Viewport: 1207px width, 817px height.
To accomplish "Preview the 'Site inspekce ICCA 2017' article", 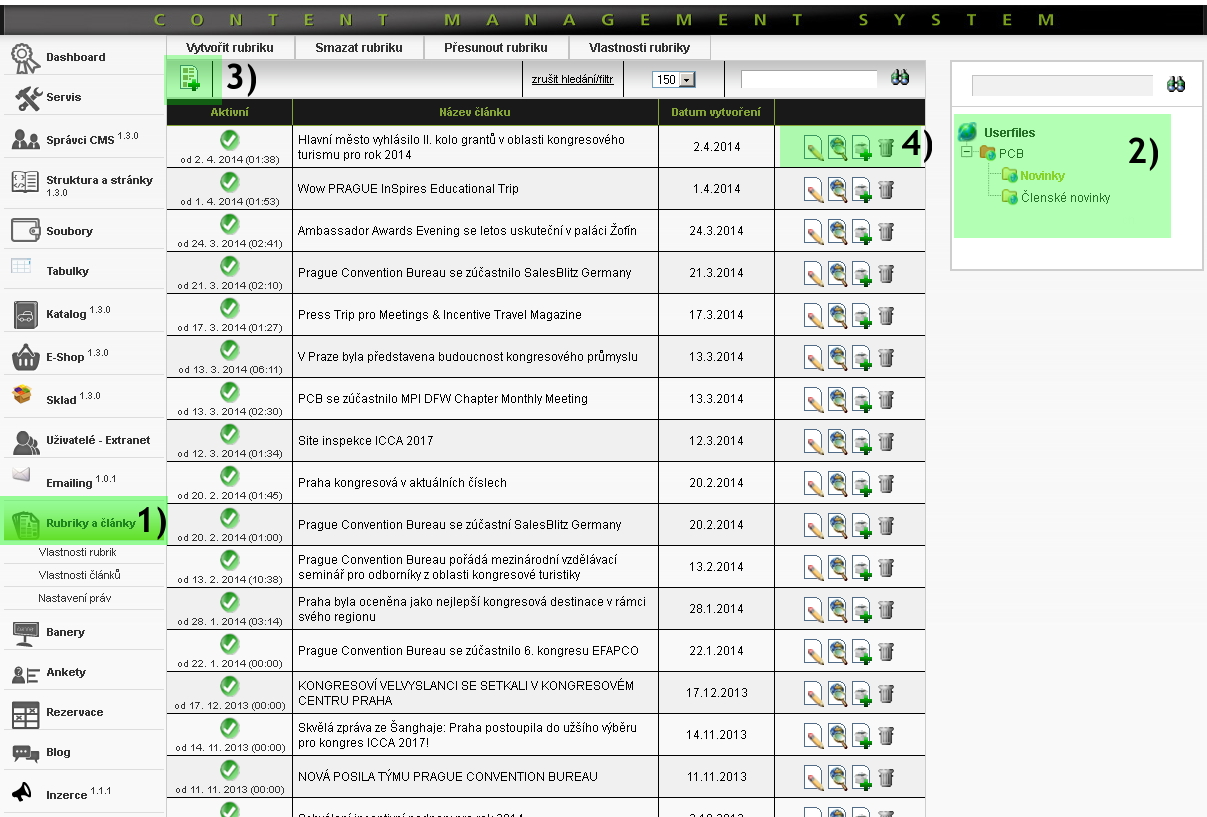I will [837, 441].
